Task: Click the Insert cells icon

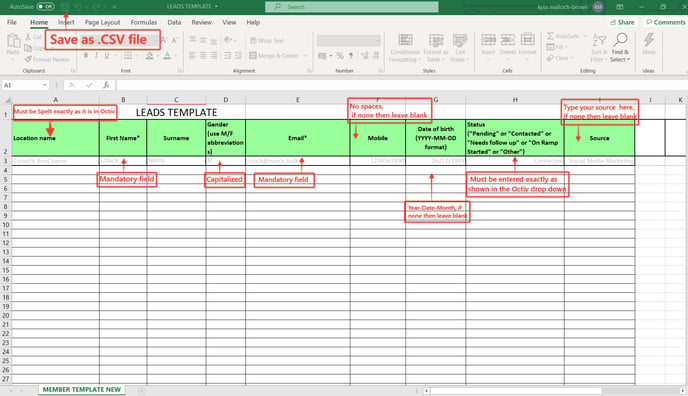Action: click(488, 40)
